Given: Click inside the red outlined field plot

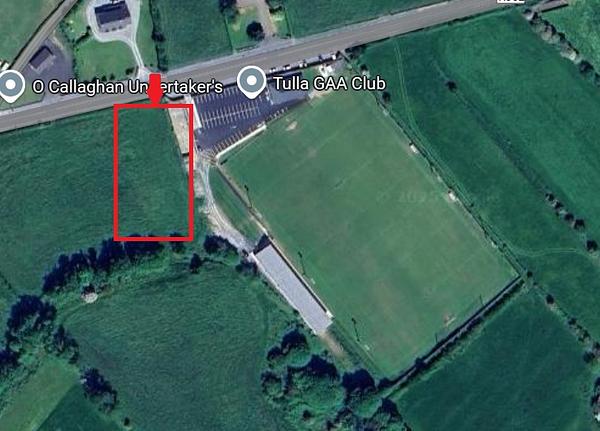Looking at the screenshot, I should tap(153, 172).
